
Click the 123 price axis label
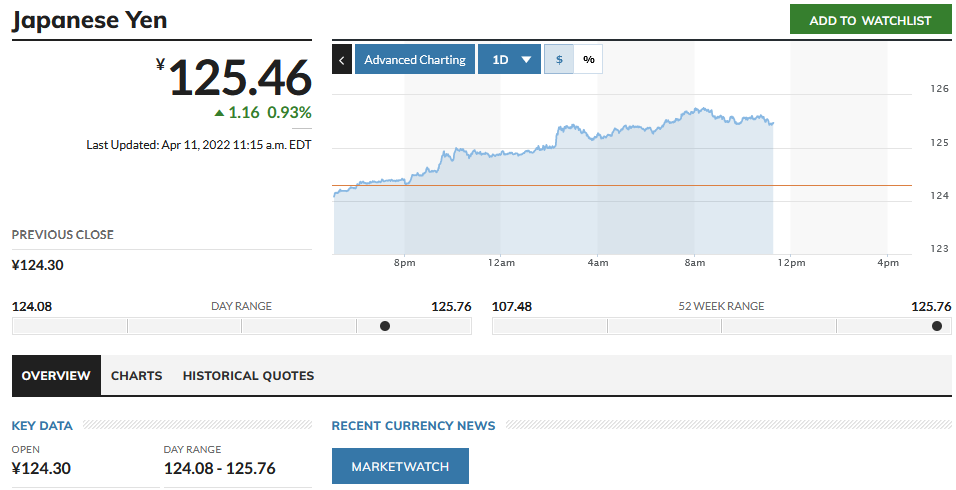click(940, 248)
